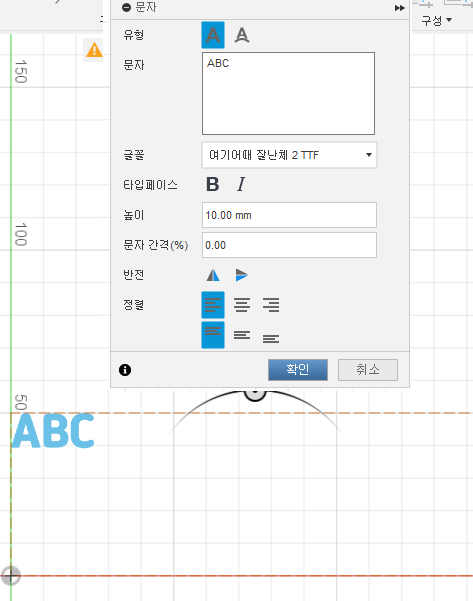Open the info icon in dialog footer
The image size is (473, 601).
pyautogui.click(x=125, y=370)
